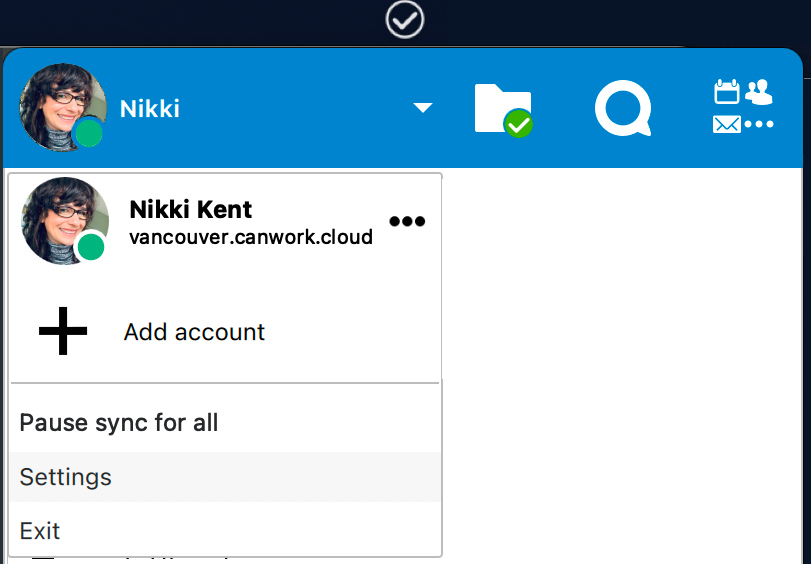This screenshot has width=811, height=564.
Task: Open local sync folder icon in header
Action: 503,108
